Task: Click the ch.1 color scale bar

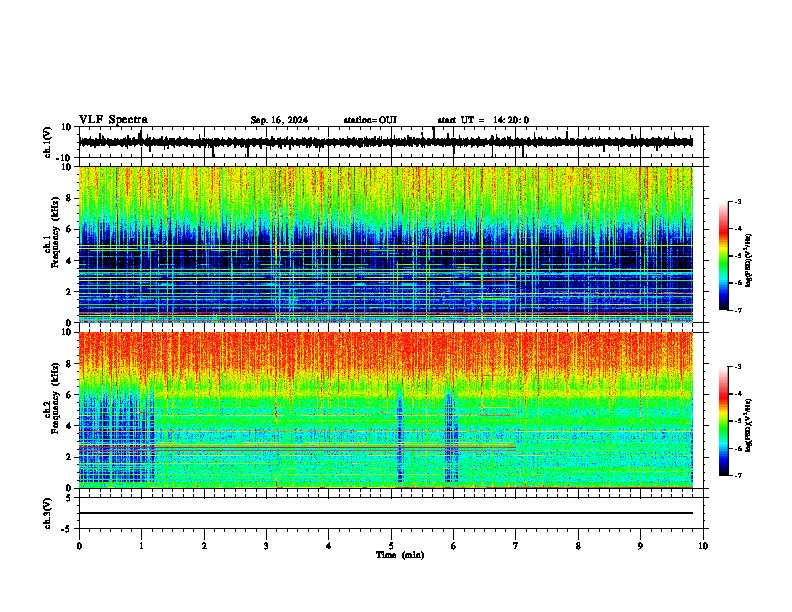Action: point(724,256)
